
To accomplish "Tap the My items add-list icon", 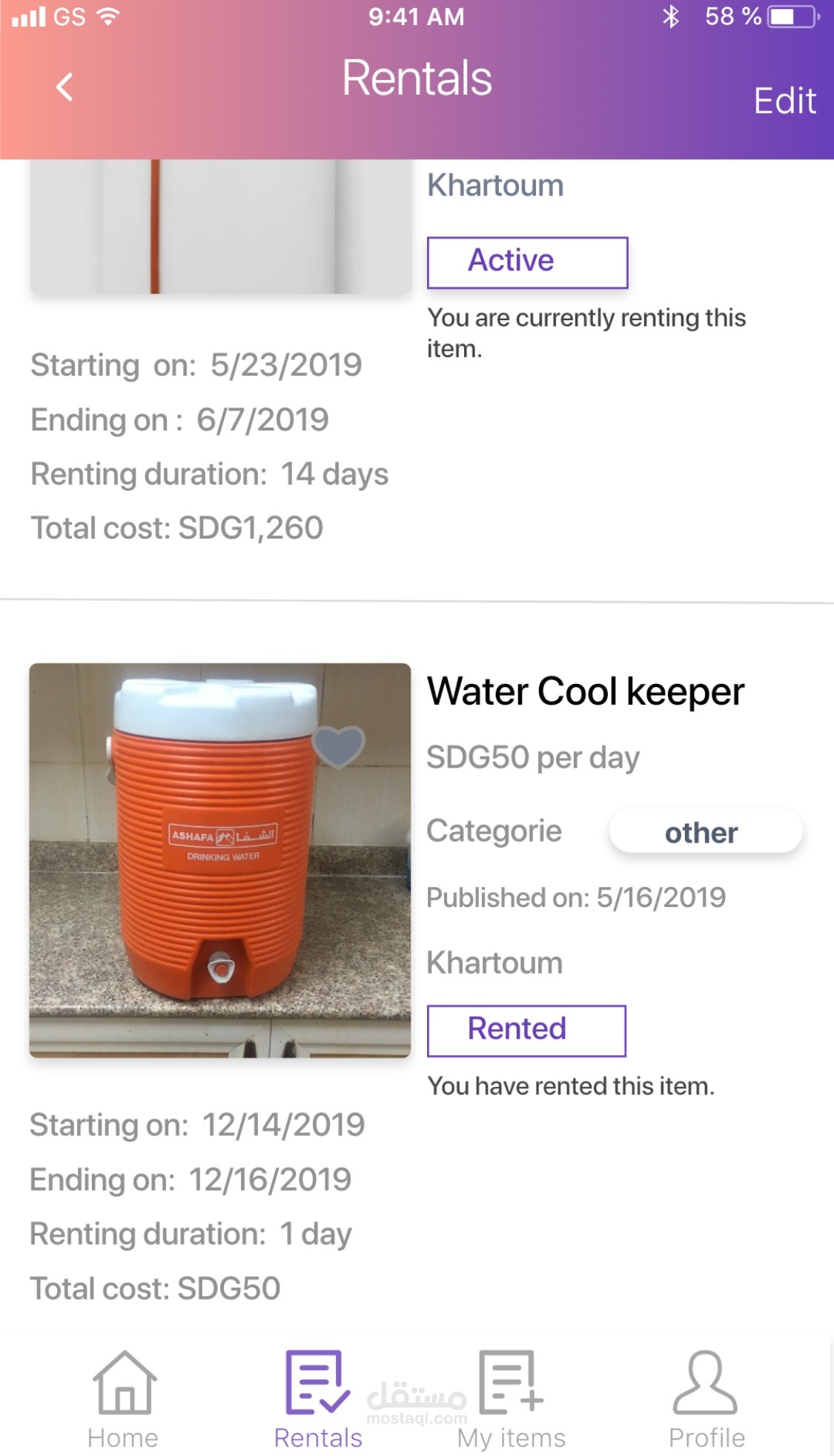I will point(511,1383).
